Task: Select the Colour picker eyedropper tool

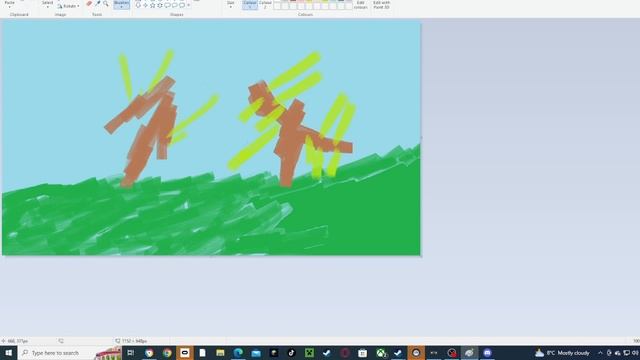Action: coord(98,4)
